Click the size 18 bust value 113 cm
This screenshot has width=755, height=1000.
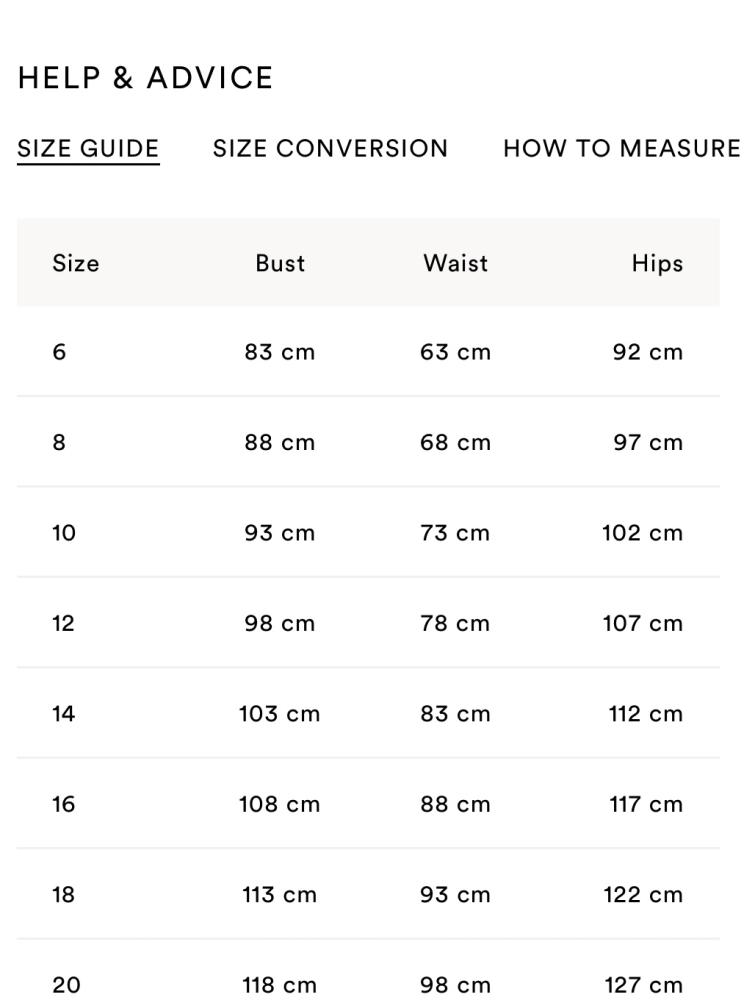coord(279,895)
